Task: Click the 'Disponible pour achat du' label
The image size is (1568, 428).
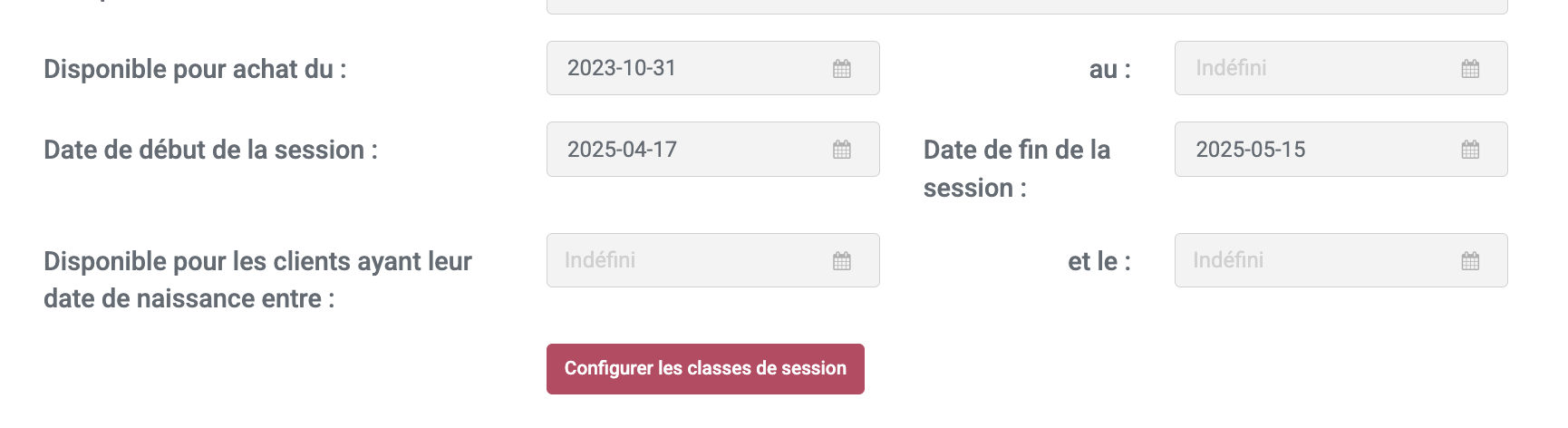Action: point(195,69)
